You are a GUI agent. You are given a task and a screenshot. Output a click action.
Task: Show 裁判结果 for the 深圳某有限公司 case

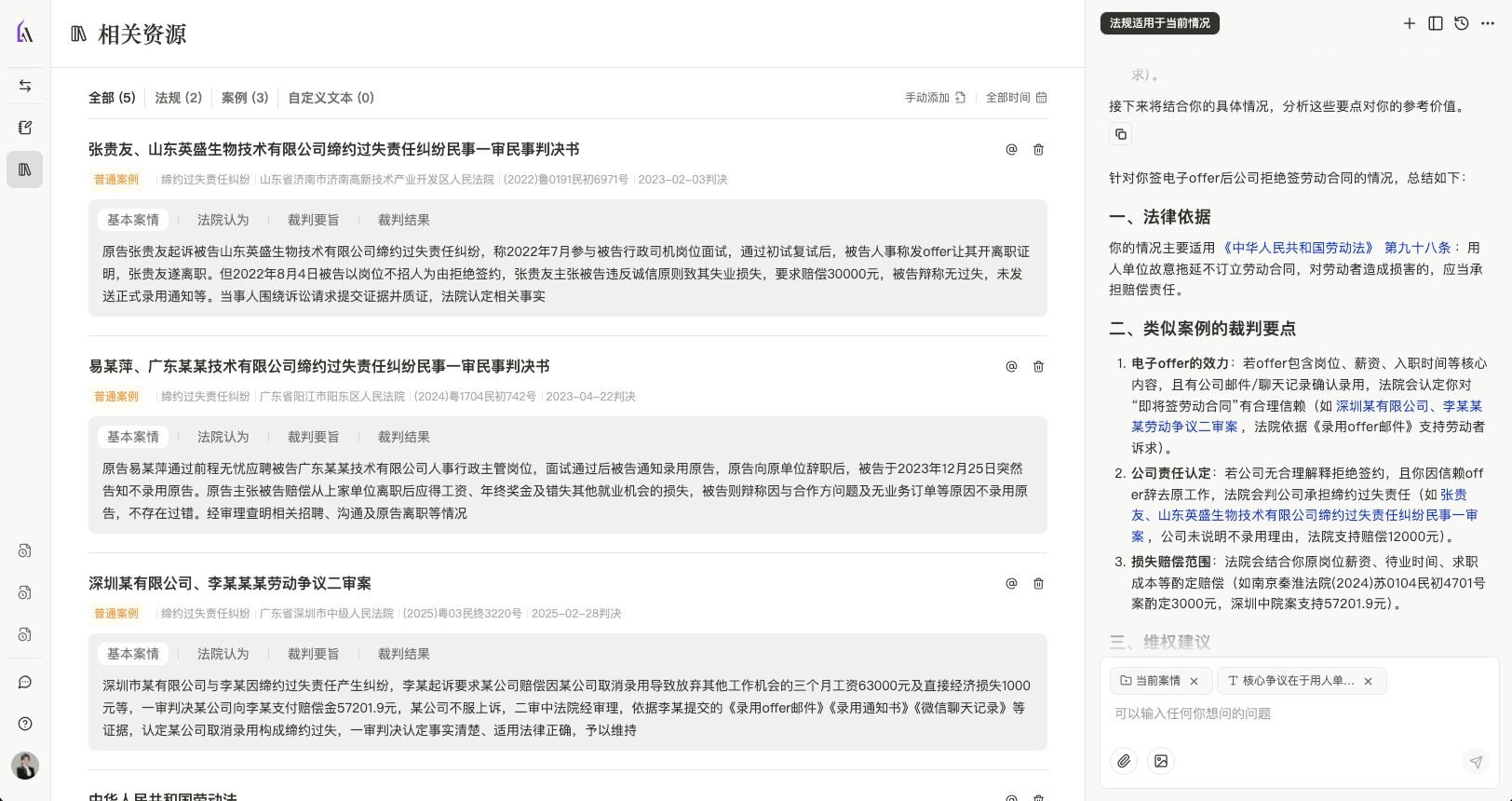click(x=403, y=654)
